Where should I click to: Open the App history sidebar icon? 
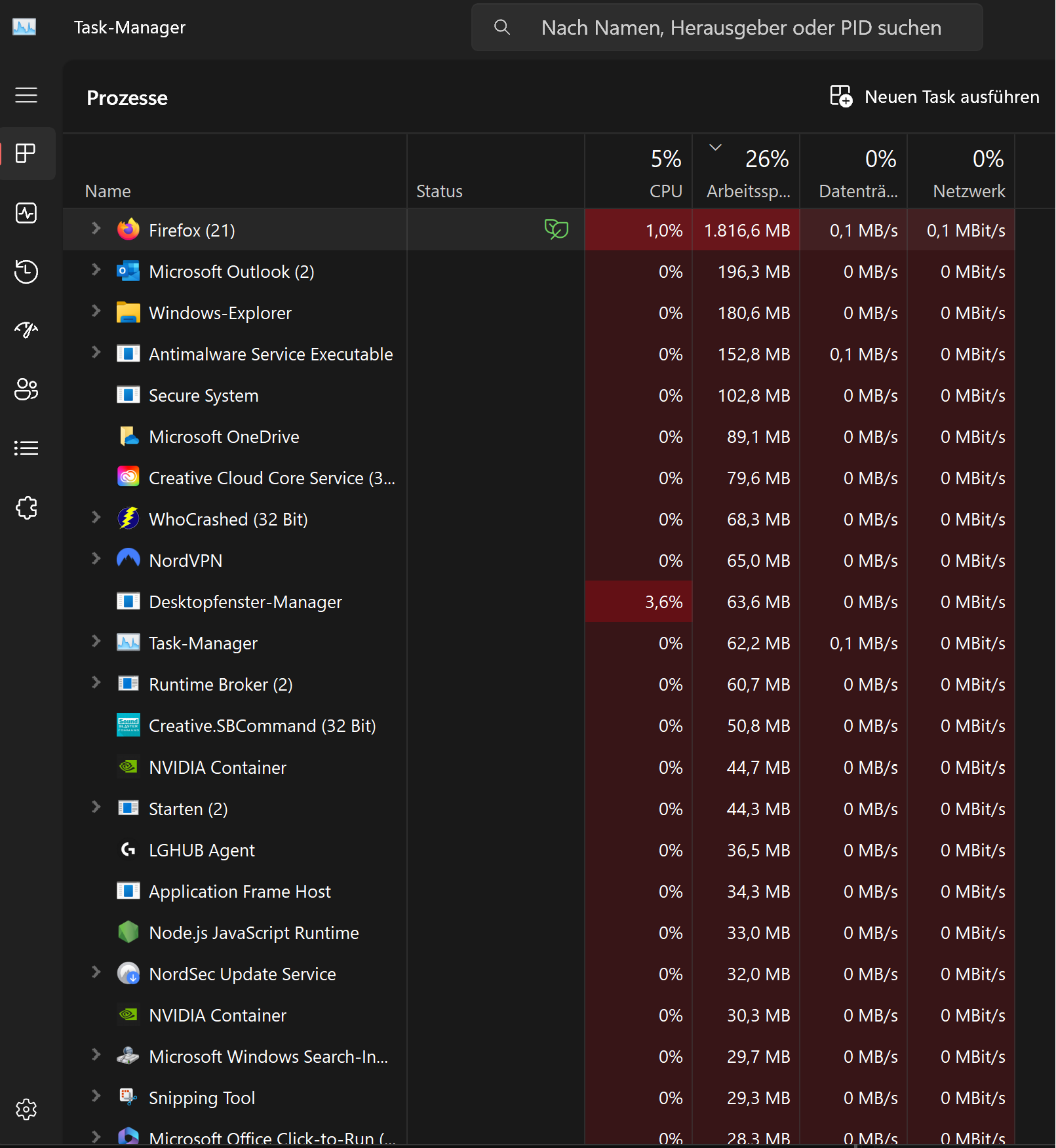tap(26, 272)
